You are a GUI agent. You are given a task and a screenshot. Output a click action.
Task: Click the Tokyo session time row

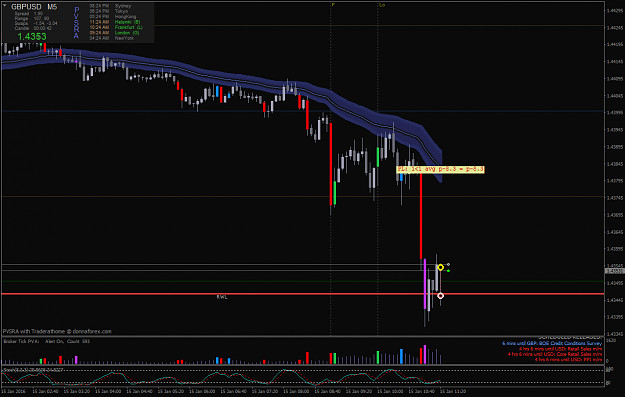pos(109,11)
